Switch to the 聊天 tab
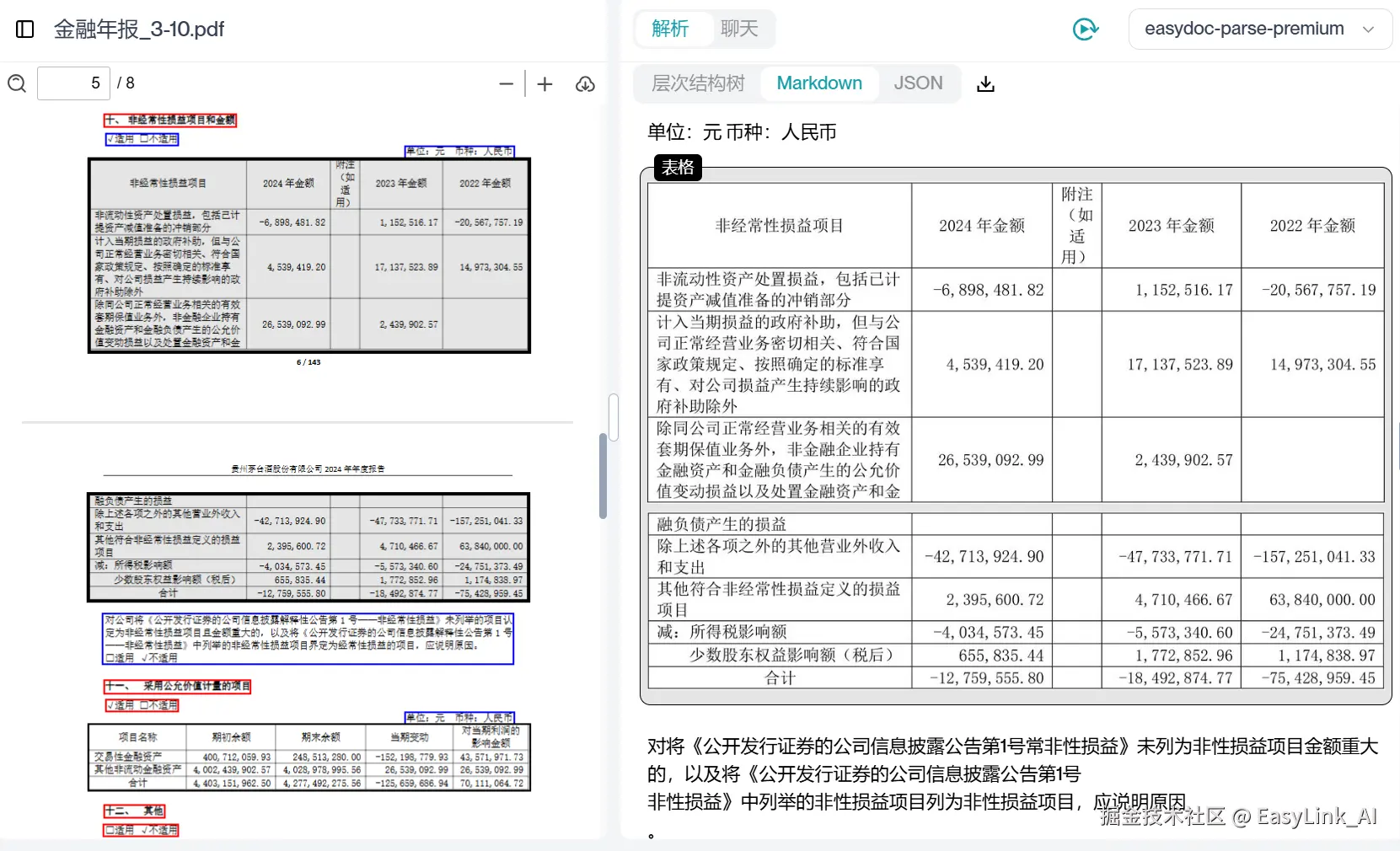The width and height of the screenshot is (1400, 851). point(739,29)
